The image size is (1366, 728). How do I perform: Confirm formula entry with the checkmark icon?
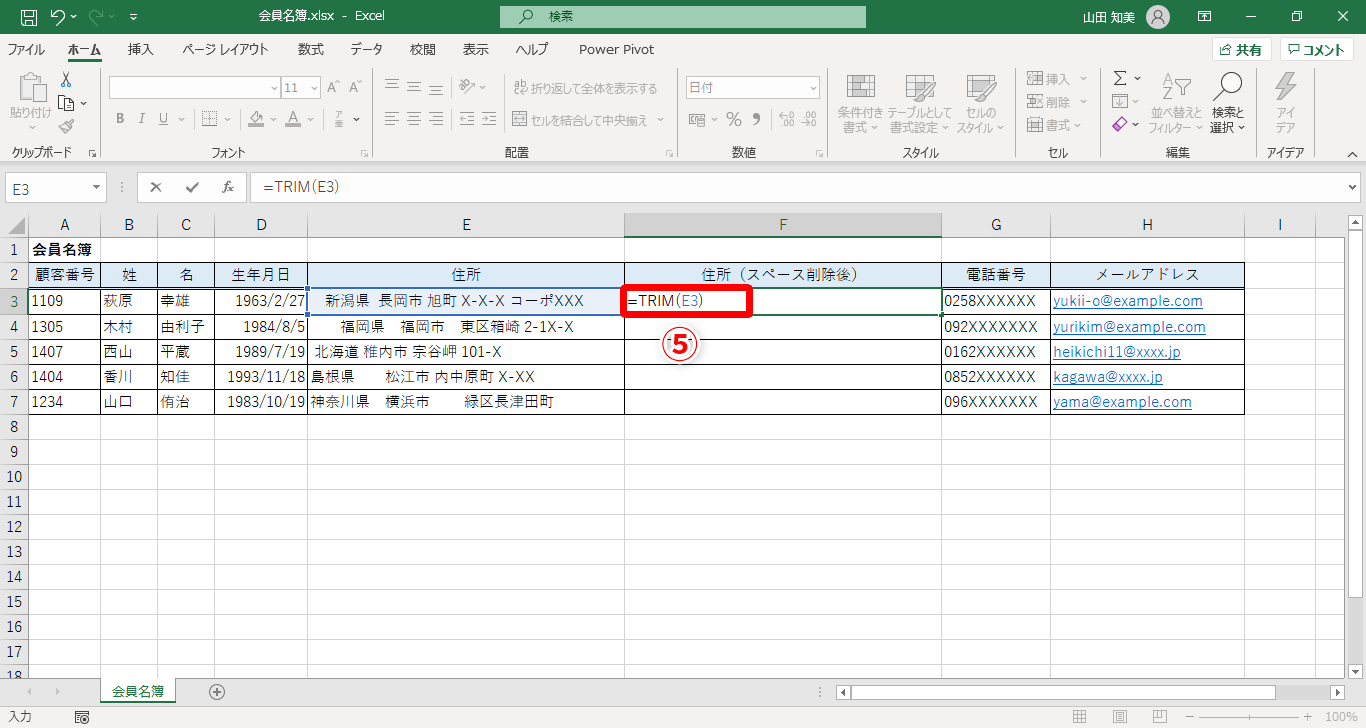(192, 187)
